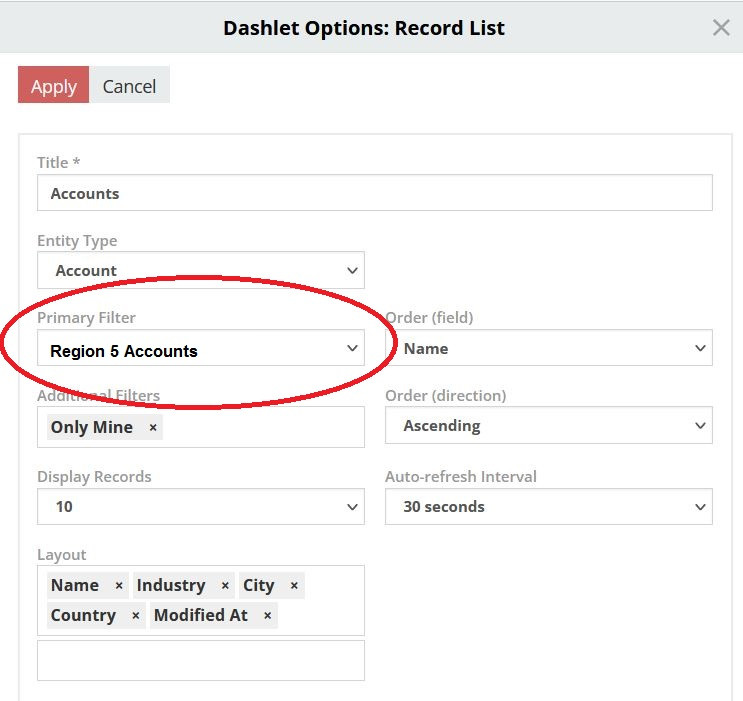Viewport: 743px width, 701px height.
Task: Remove the Only Mine filter tag
Action: [x=153, y=428]
